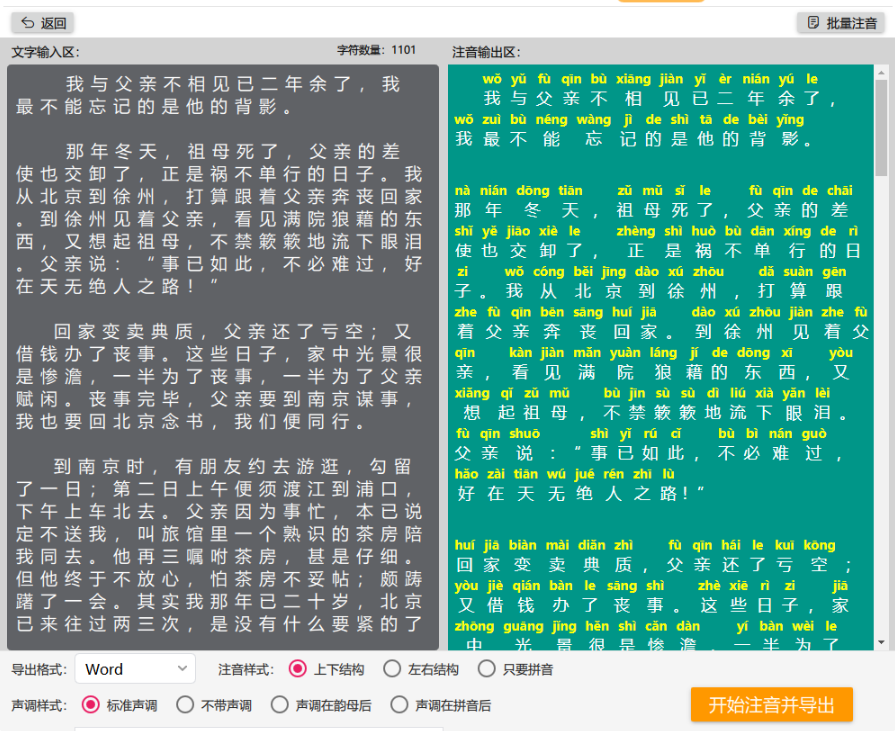Click input line 到南京时，有朋友约去游逛

tap(233, 467)
